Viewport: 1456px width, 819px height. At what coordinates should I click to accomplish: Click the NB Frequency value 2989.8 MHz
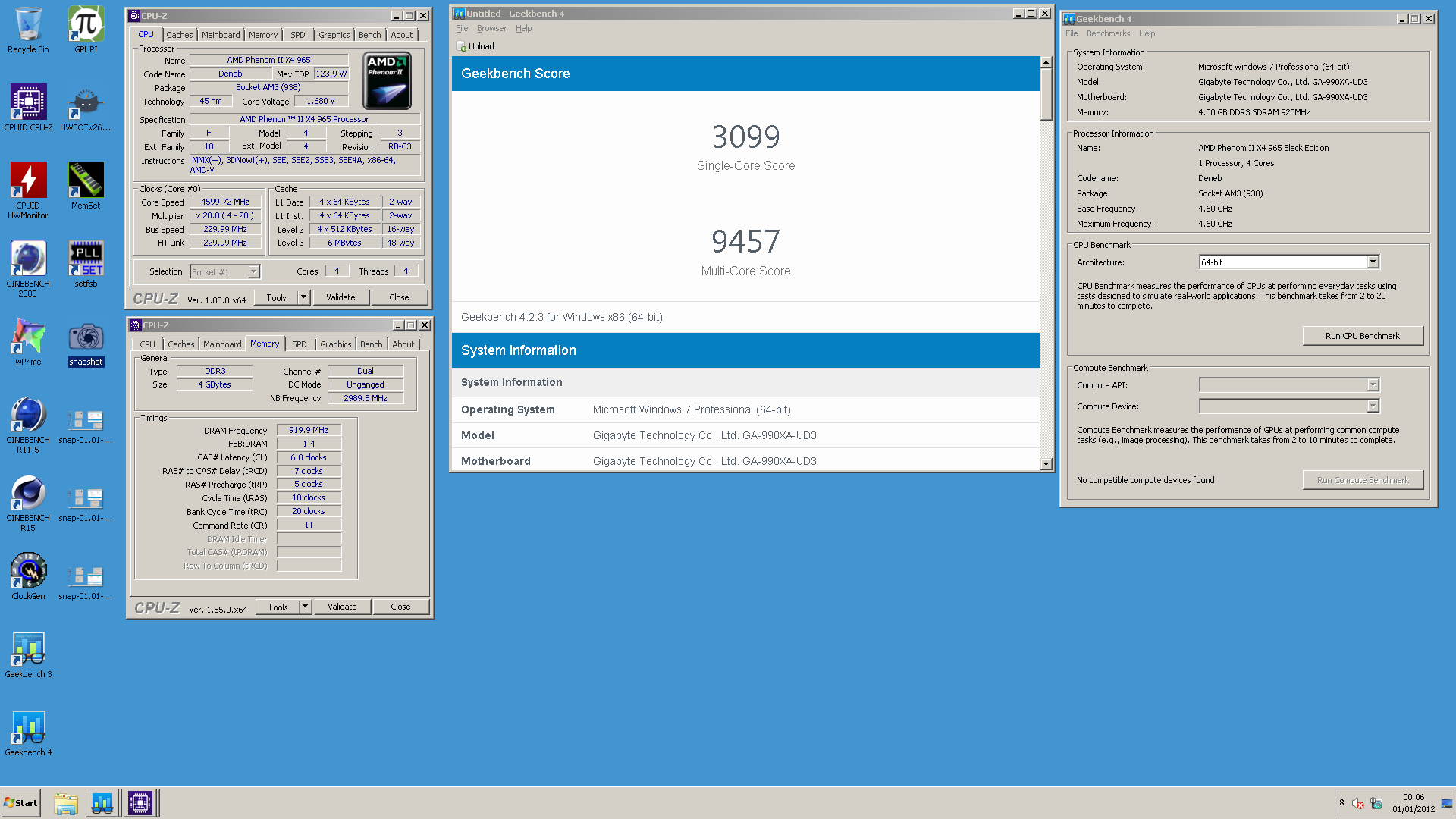pos(366,398)
